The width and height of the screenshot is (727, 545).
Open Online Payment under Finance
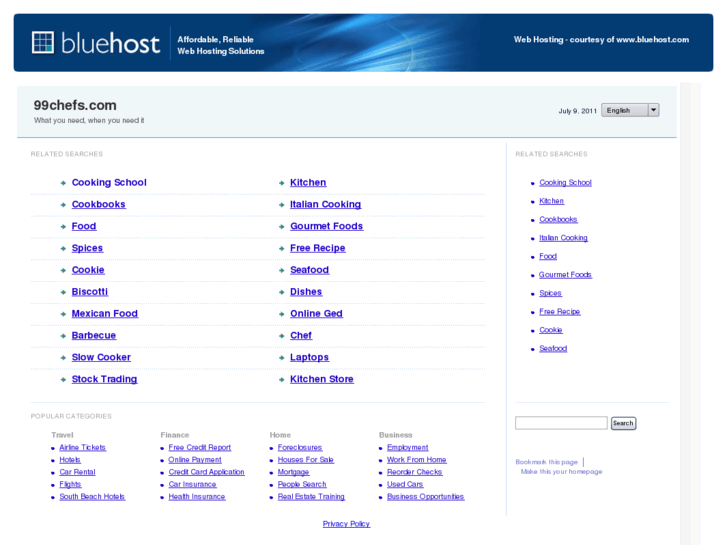195,460
